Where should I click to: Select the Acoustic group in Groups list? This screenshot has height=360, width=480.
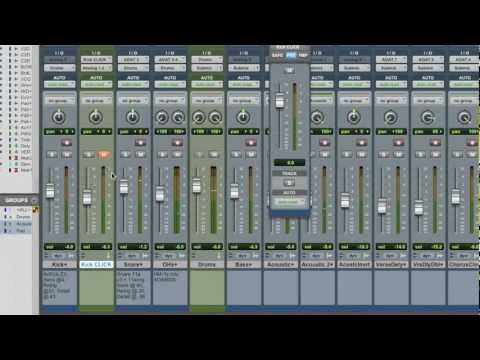24,224
